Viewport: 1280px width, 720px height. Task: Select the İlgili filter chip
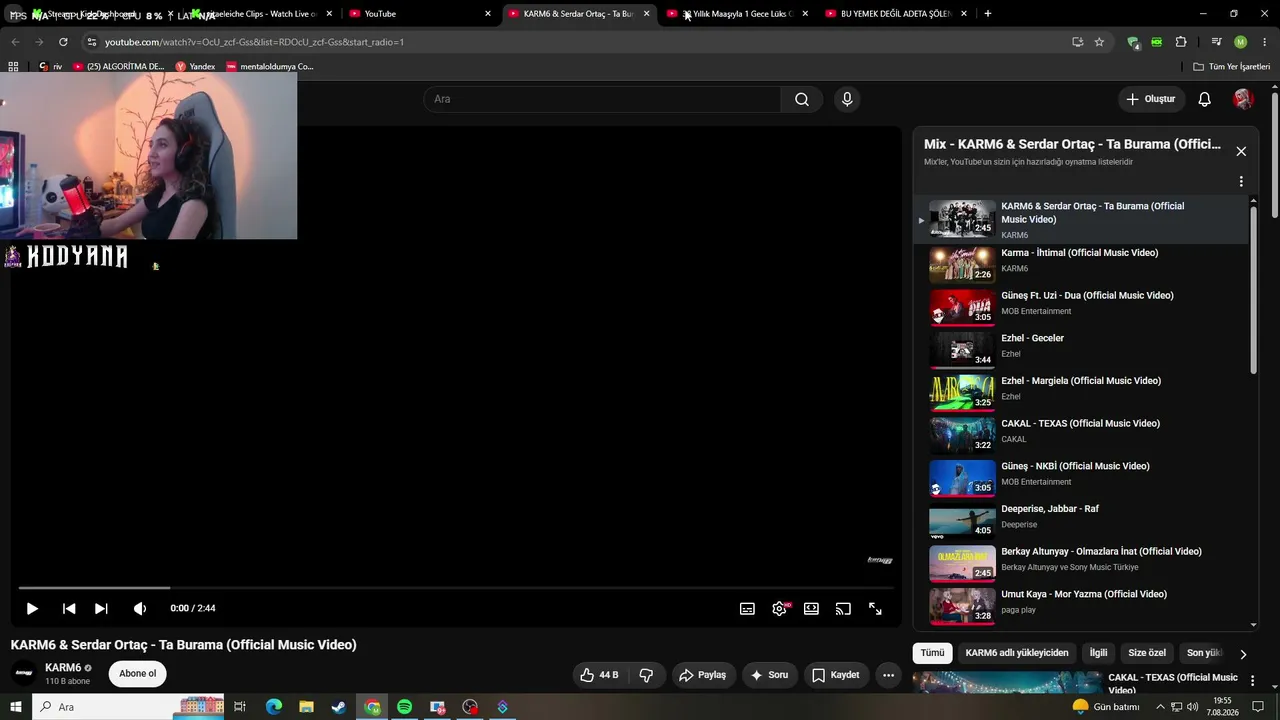click(1098, 653)
